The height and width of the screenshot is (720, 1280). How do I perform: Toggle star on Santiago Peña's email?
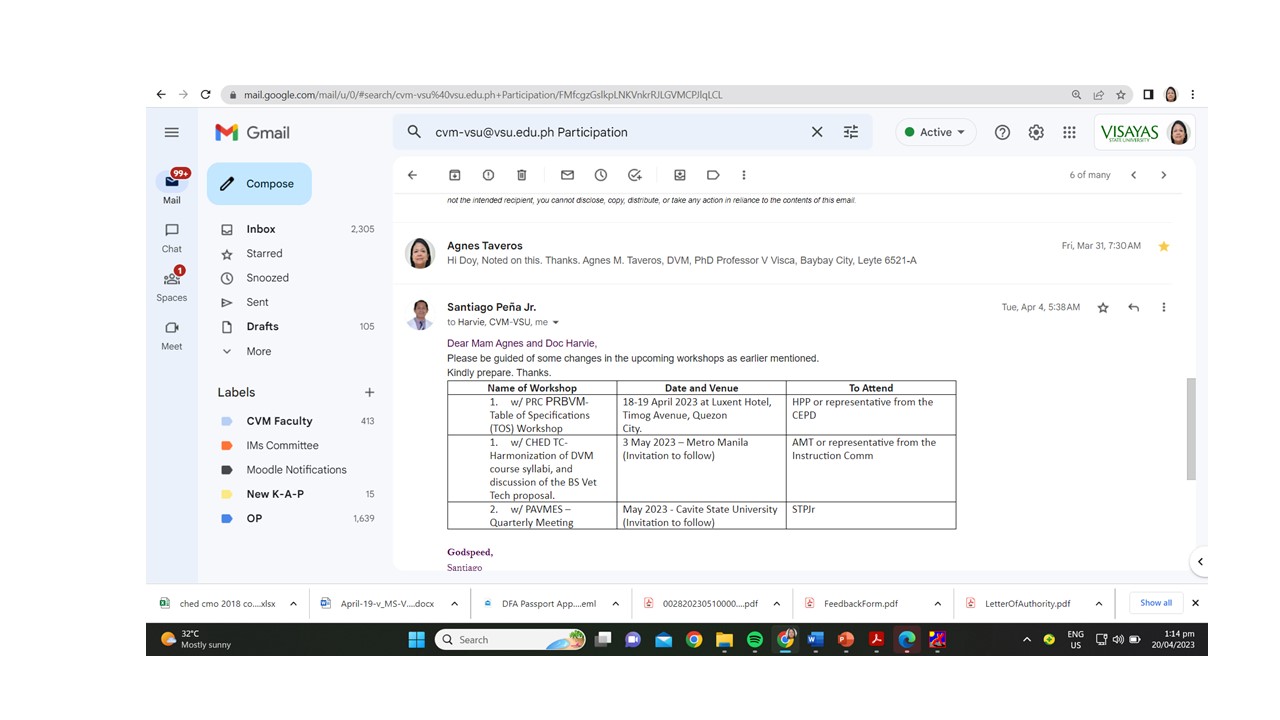pyautogui.click(x=1103, y=308)
